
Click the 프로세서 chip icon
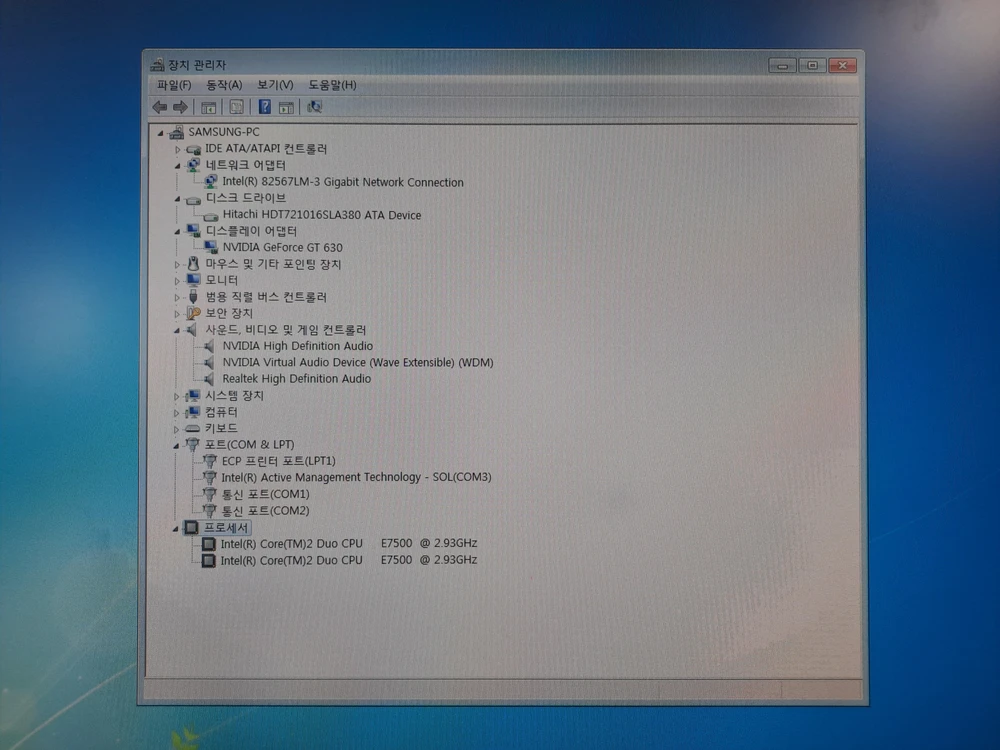[191, 527]
